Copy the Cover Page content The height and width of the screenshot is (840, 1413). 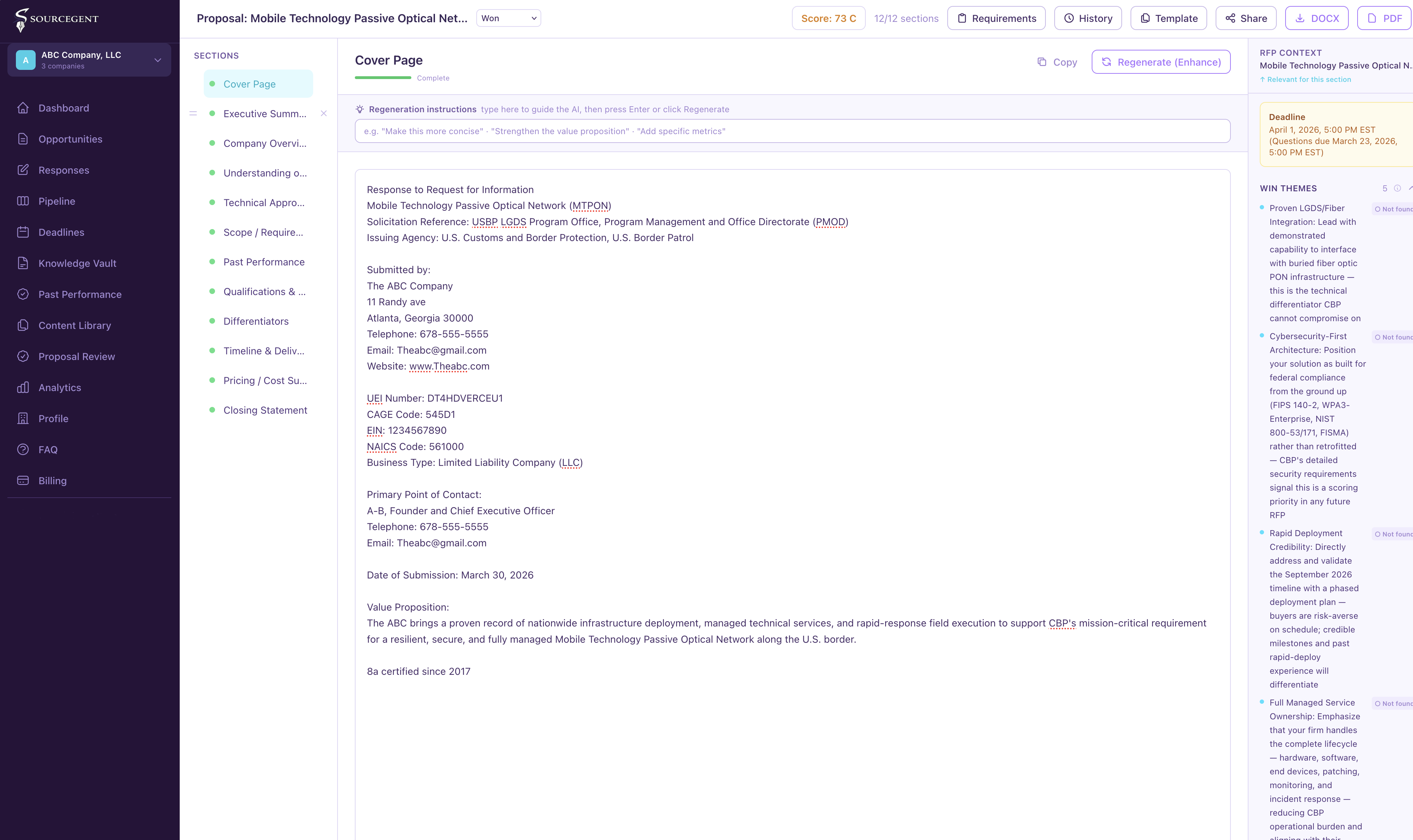1057,62
